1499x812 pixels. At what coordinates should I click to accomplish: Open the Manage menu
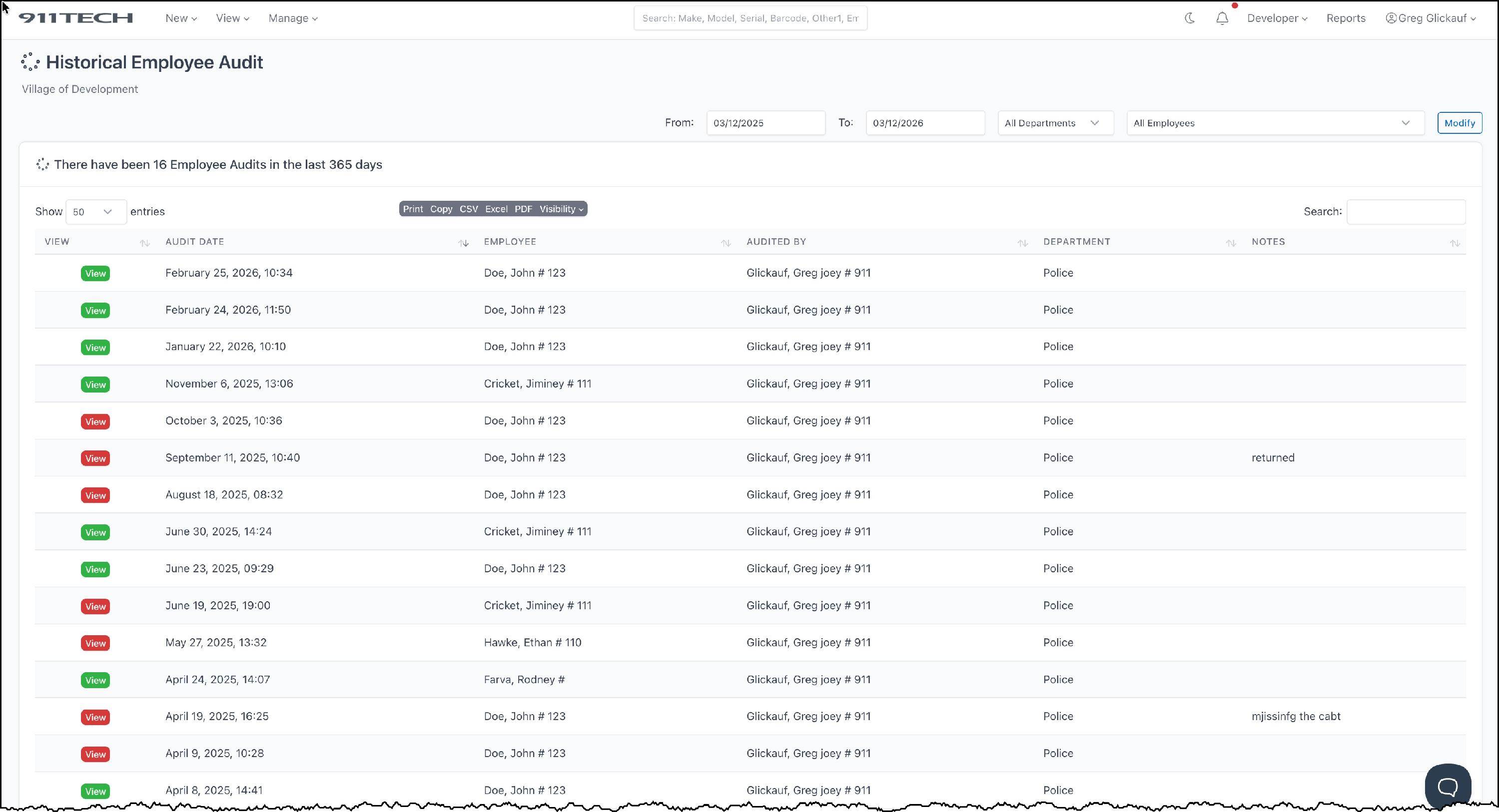pyautogui.click(x=293, y=18)
